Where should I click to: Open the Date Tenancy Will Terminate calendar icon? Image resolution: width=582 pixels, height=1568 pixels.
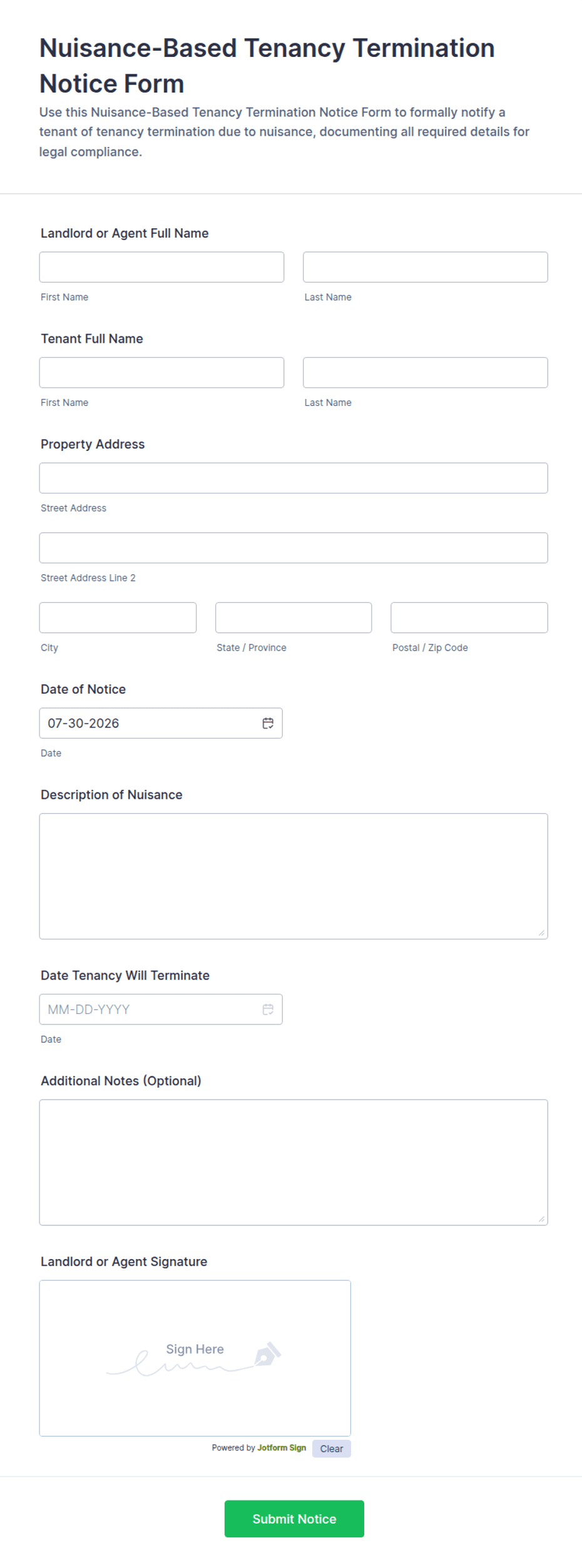268,1009
